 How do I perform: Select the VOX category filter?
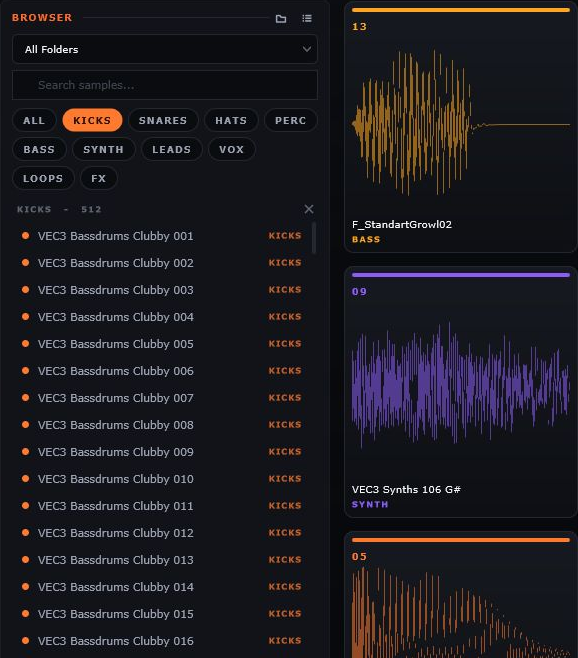(x=231, y=149)
